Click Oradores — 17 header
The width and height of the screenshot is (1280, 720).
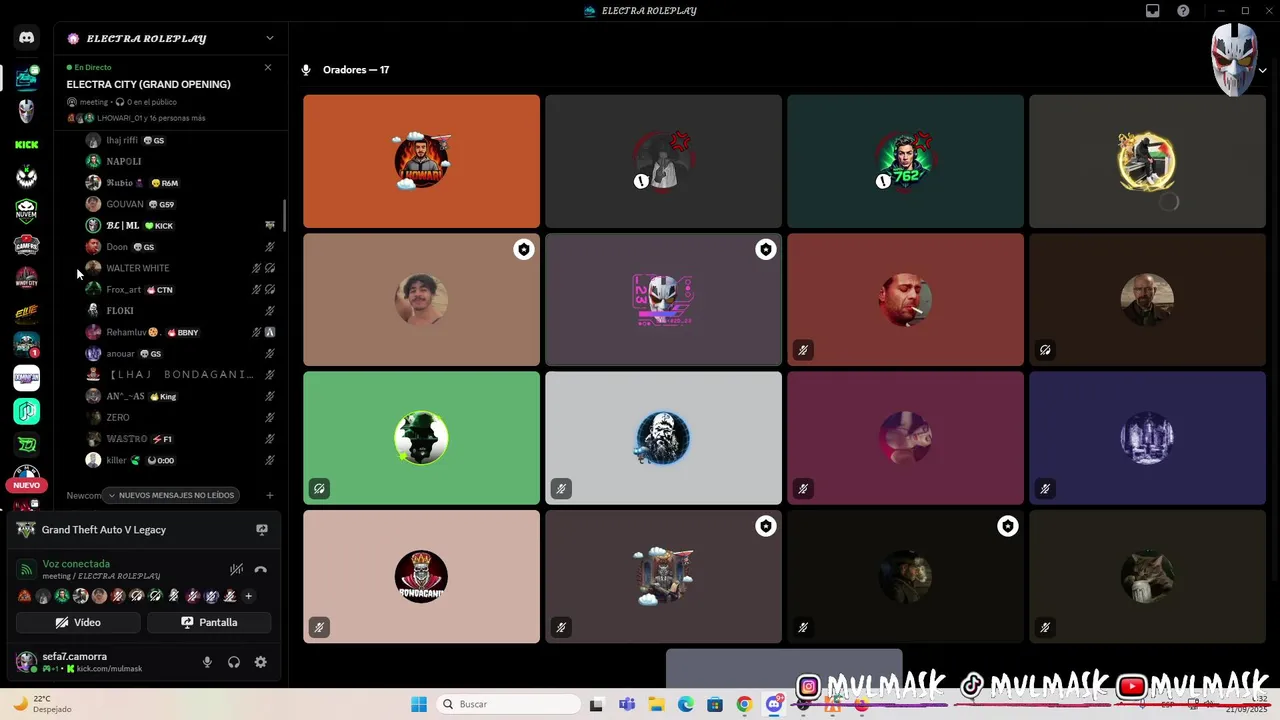pos(356,70)
